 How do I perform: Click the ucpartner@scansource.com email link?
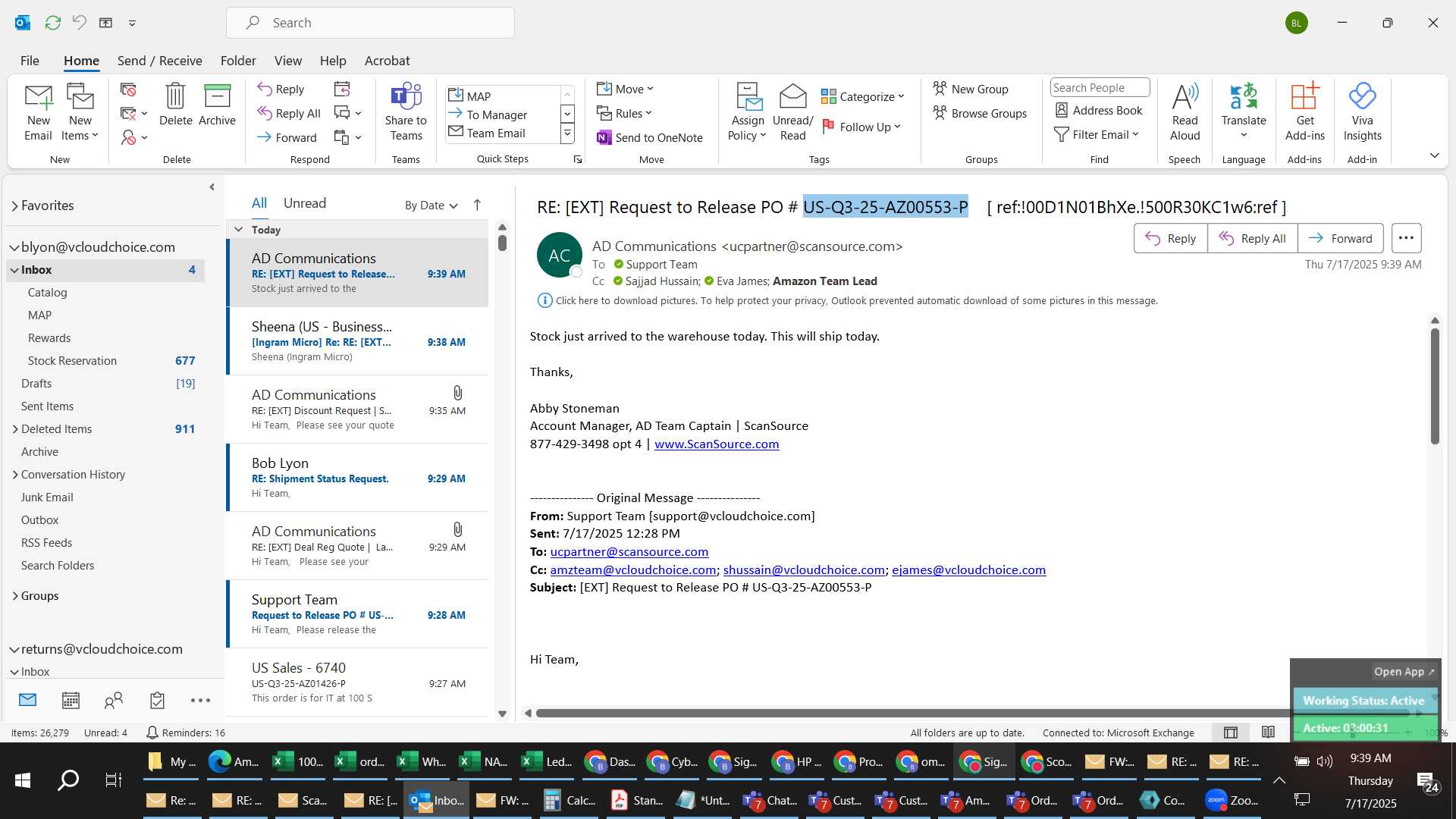point(629,552)
